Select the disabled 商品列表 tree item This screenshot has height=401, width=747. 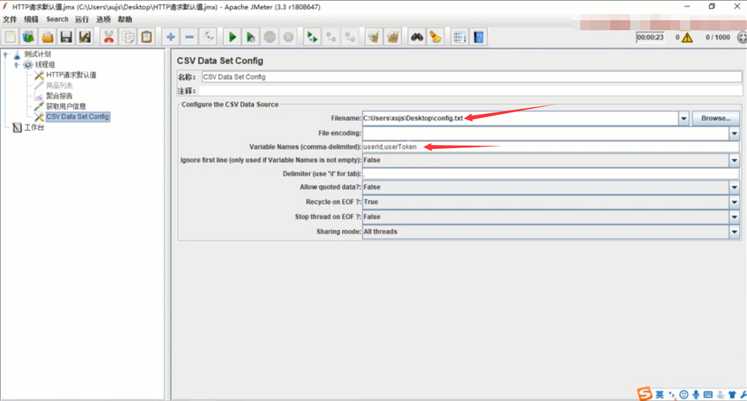(x=59, y=85)
